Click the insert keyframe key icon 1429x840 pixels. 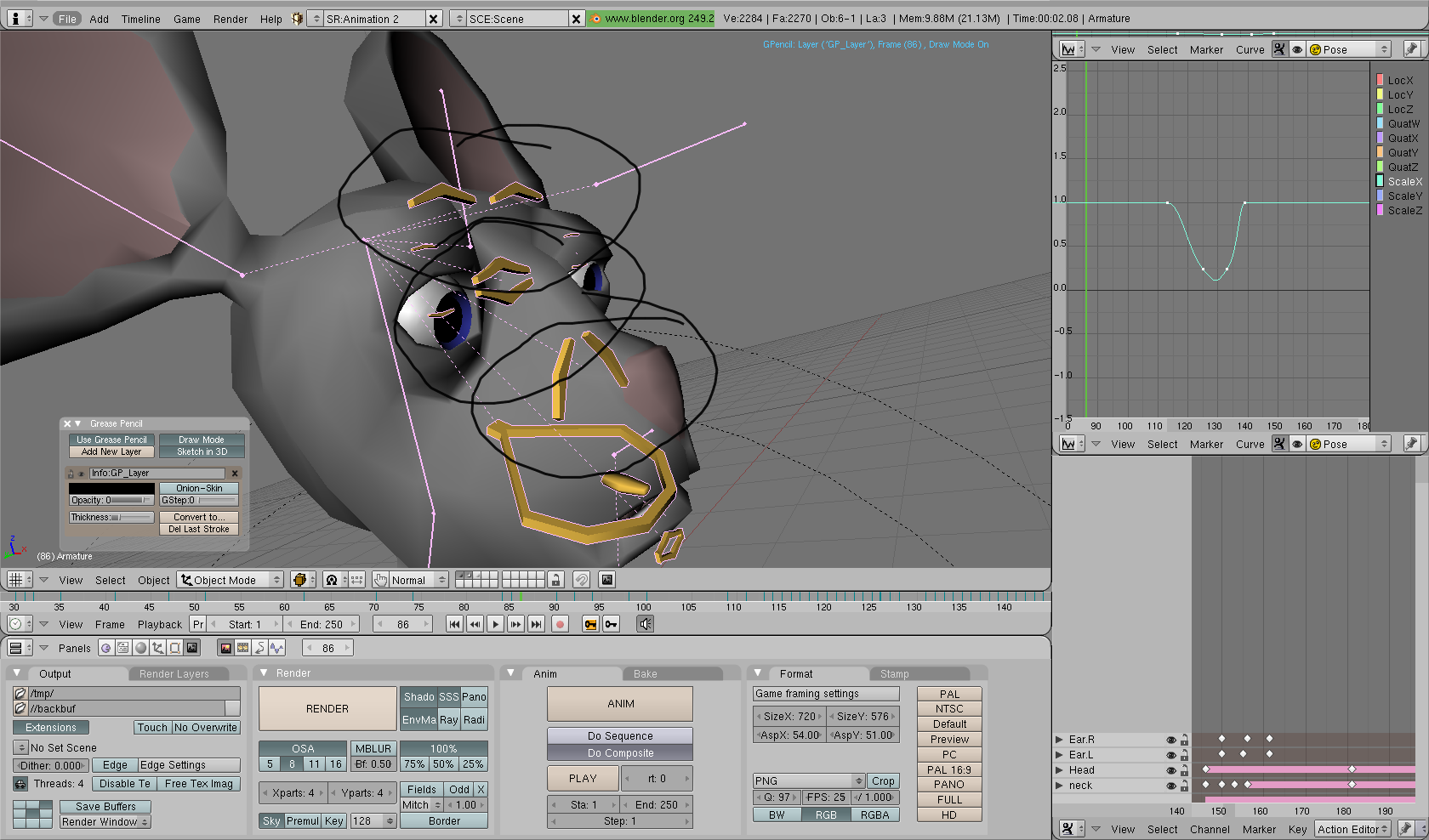(x=590, y=624)
